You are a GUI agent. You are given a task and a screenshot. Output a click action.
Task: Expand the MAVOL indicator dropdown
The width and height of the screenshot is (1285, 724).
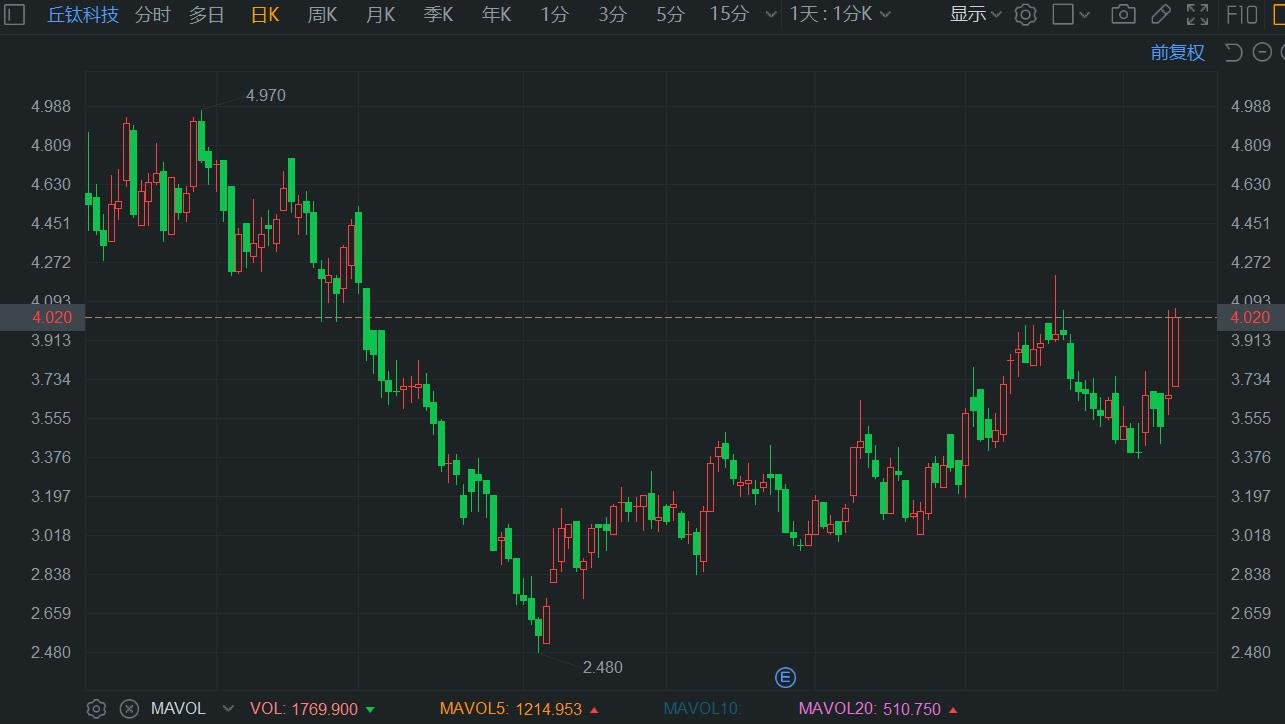(228, 709)
